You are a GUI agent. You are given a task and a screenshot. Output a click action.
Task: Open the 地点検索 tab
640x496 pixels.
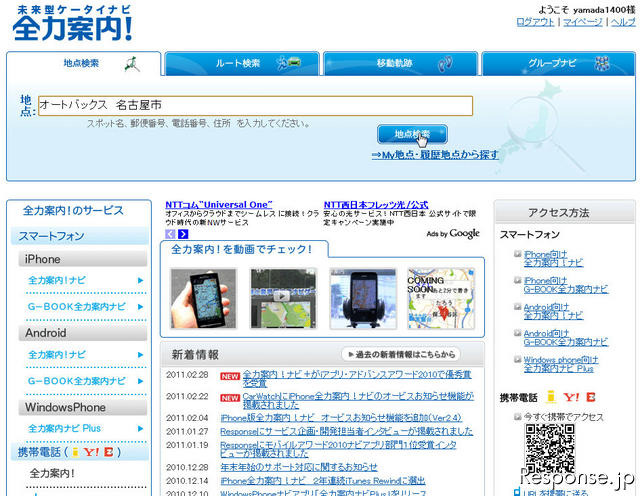84,63
